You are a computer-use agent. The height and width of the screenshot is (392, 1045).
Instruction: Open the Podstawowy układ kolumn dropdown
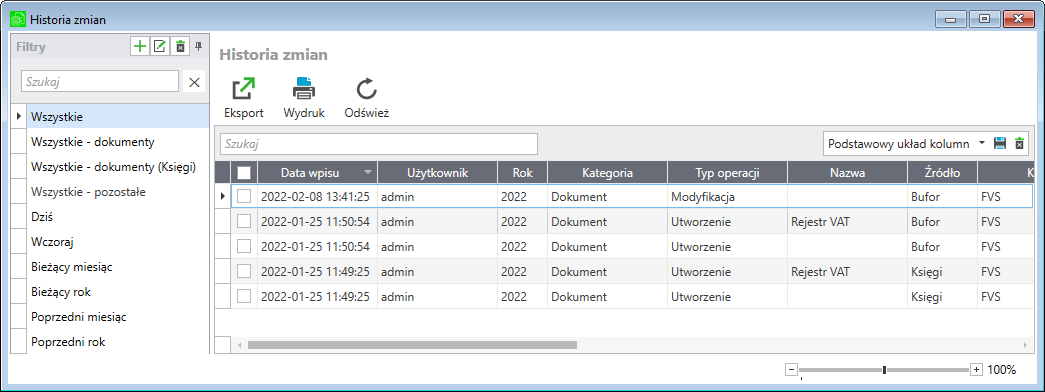tap(982, 143)
